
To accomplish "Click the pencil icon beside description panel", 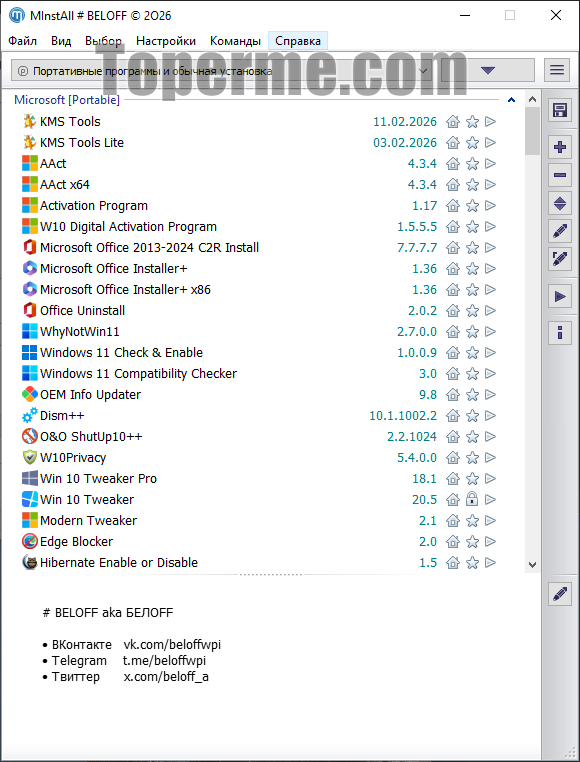I will (560, 593).
